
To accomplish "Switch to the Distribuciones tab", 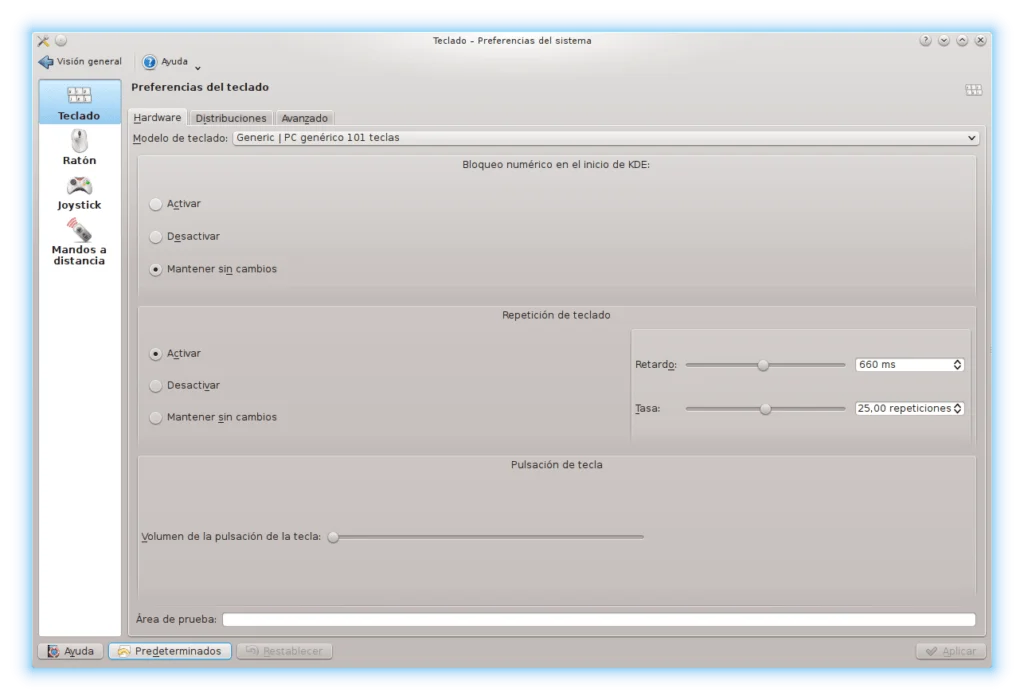I will [231, 118].
